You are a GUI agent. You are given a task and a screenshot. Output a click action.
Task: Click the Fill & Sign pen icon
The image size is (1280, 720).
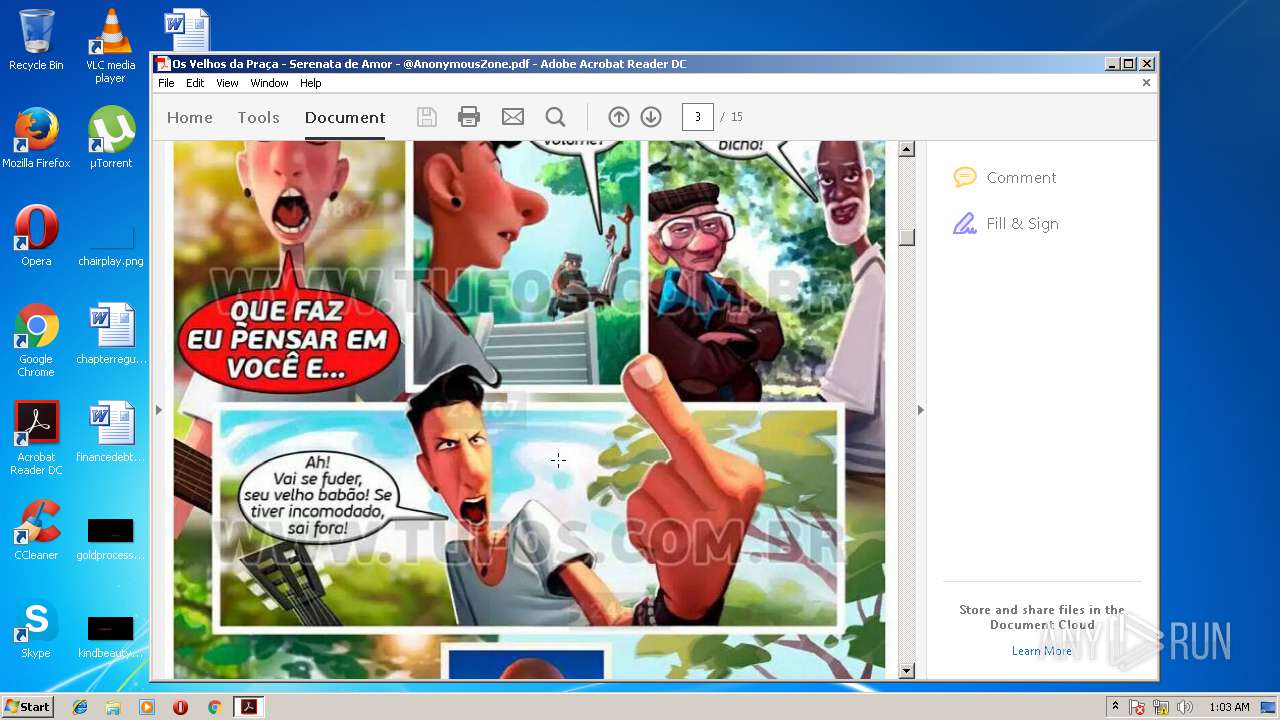click(x=965, y=224)
